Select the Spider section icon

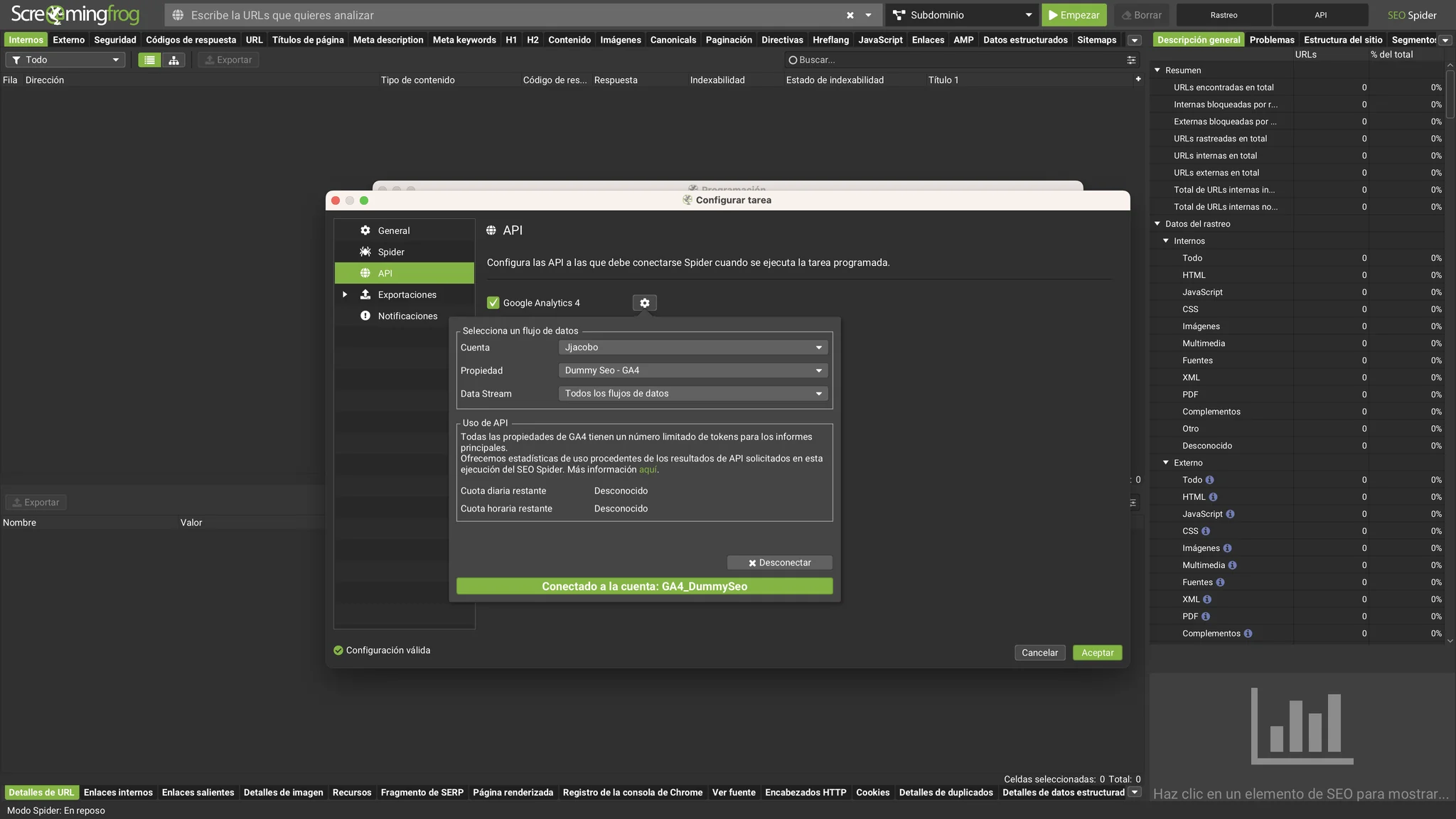(365, 252)
